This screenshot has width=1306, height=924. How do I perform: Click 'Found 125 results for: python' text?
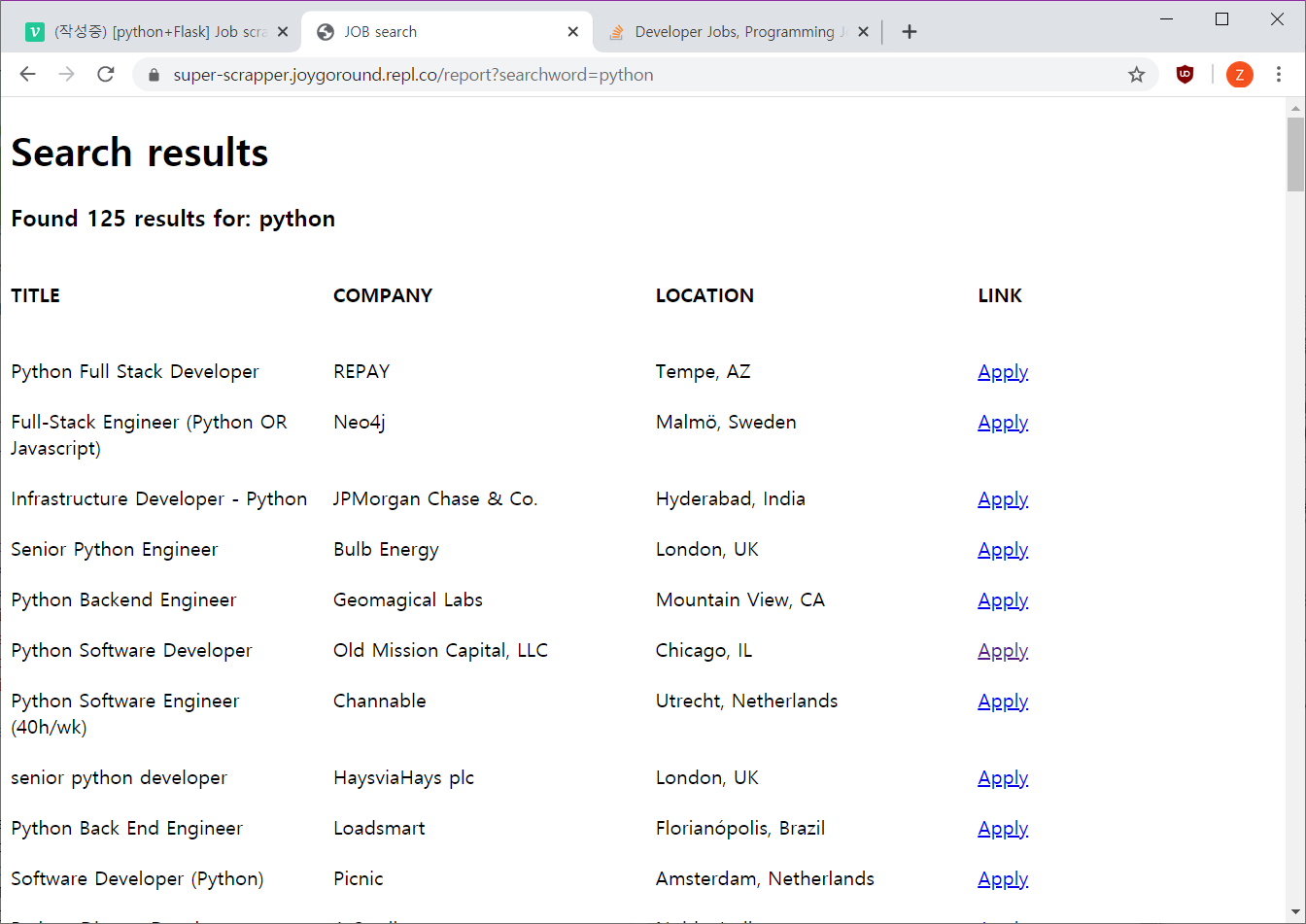click(x=173, y=219)
